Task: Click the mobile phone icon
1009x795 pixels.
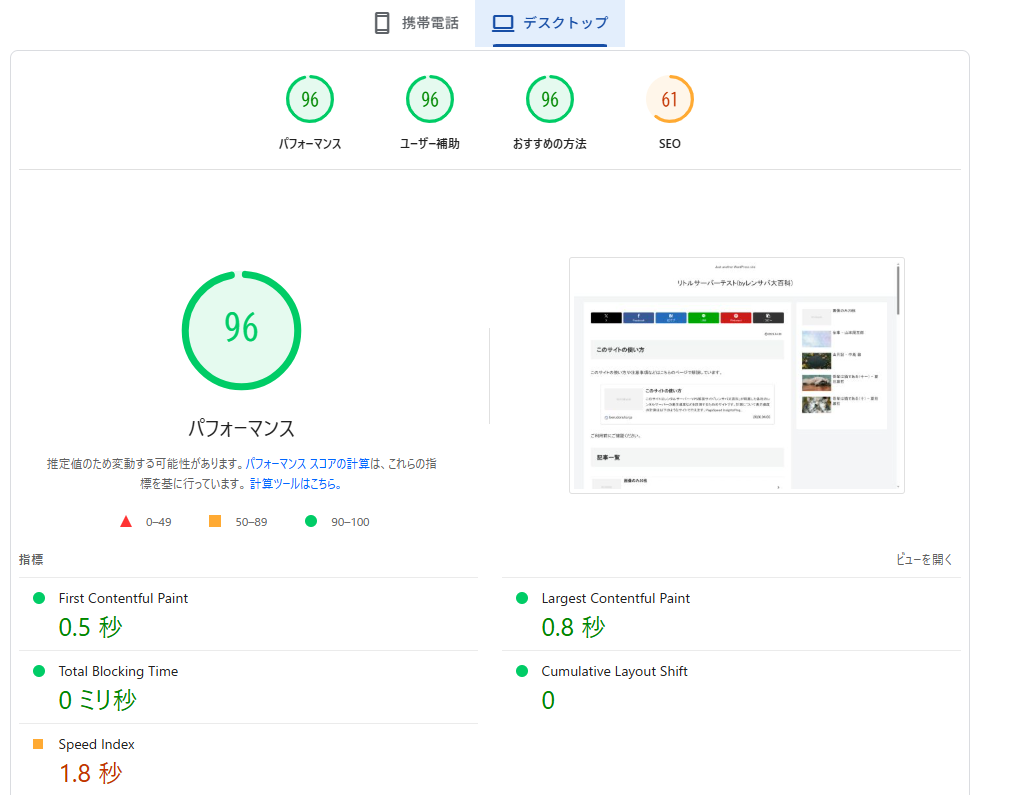Action: (382, 23)
